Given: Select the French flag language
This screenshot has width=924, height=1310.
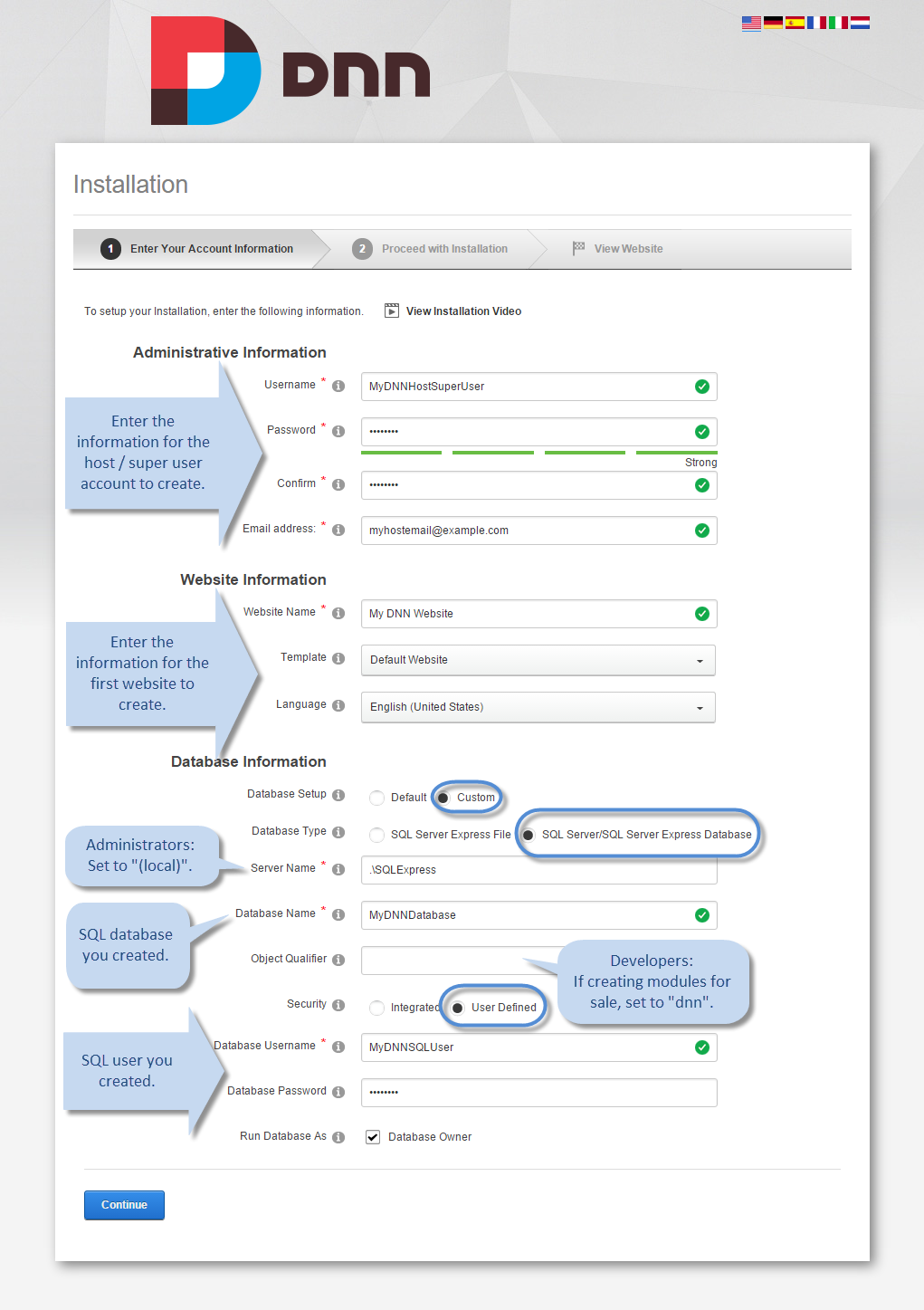Looking at the screenshot, I should click(816, 24).
